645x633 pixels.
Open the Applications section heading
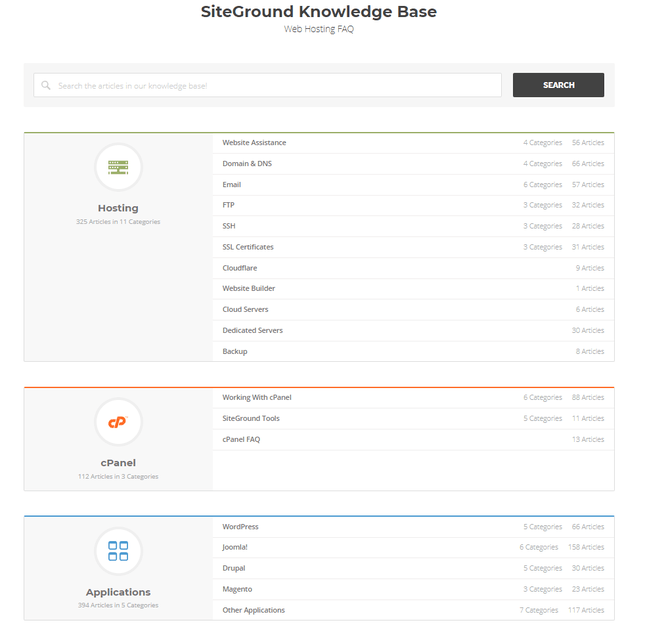pos(118,592)
